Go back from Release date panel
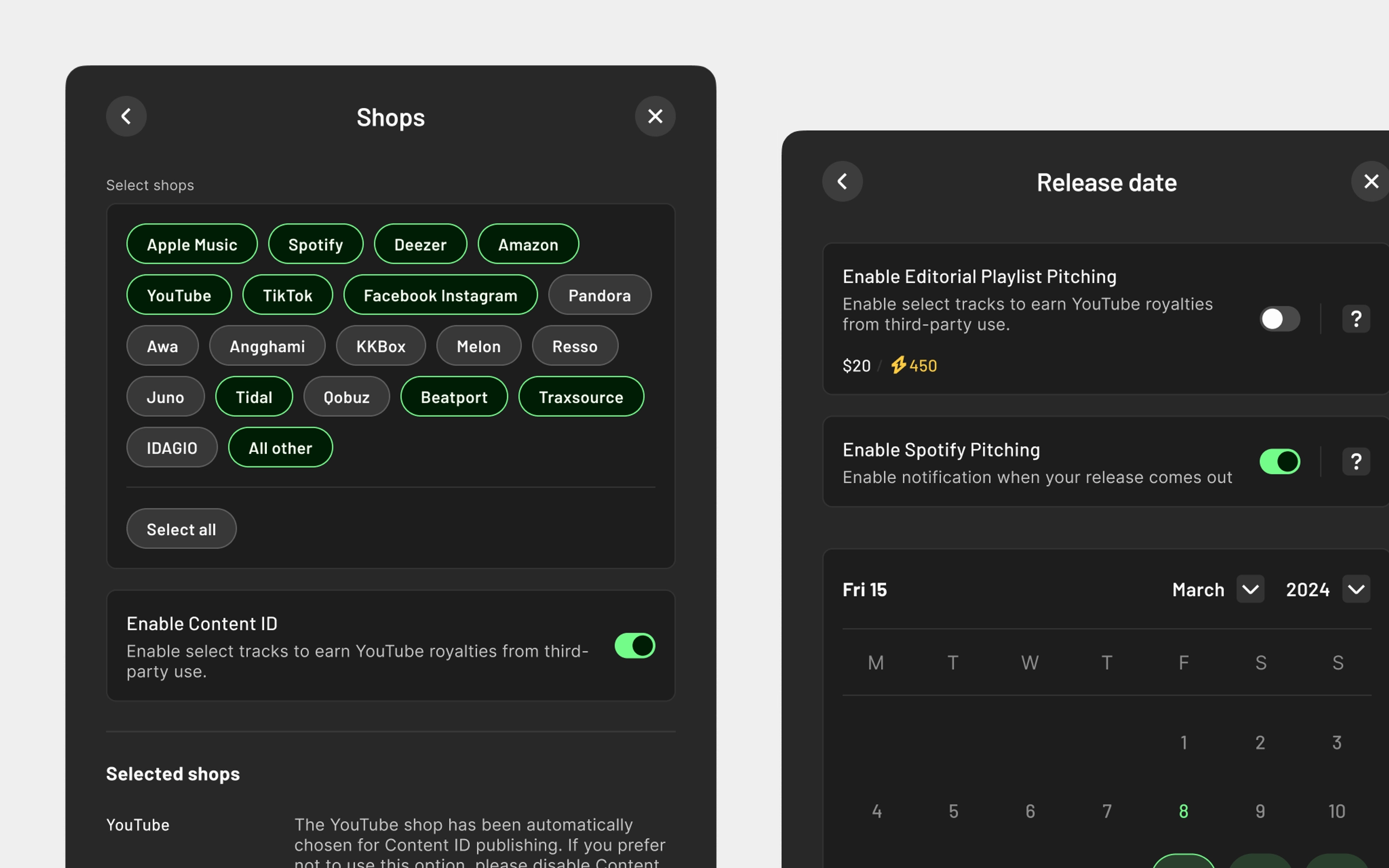Screen dimensions: 1389x868 842,181
